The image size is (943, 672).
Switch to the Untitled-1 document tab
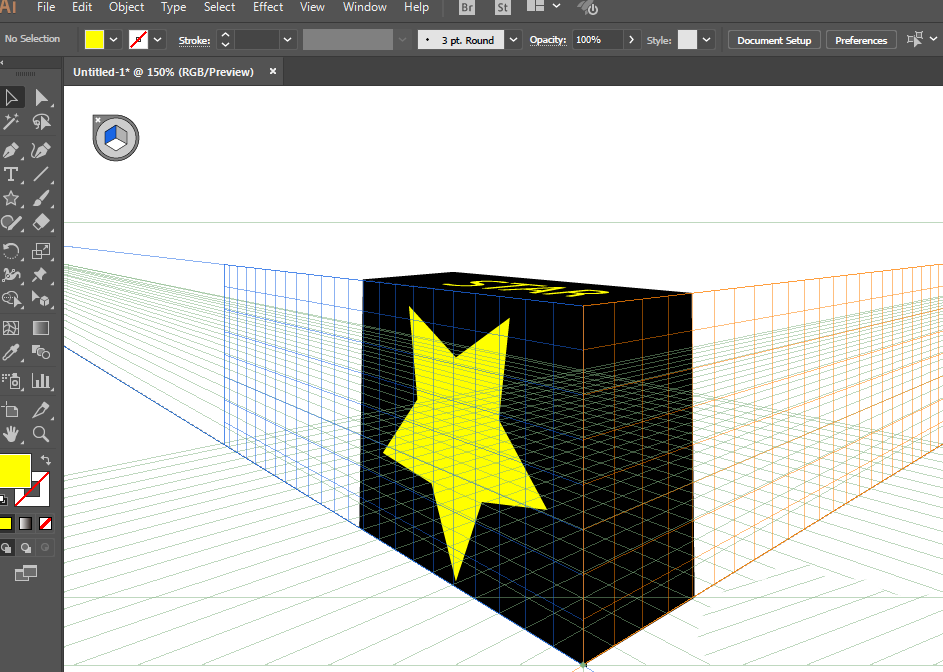[163, 72]
